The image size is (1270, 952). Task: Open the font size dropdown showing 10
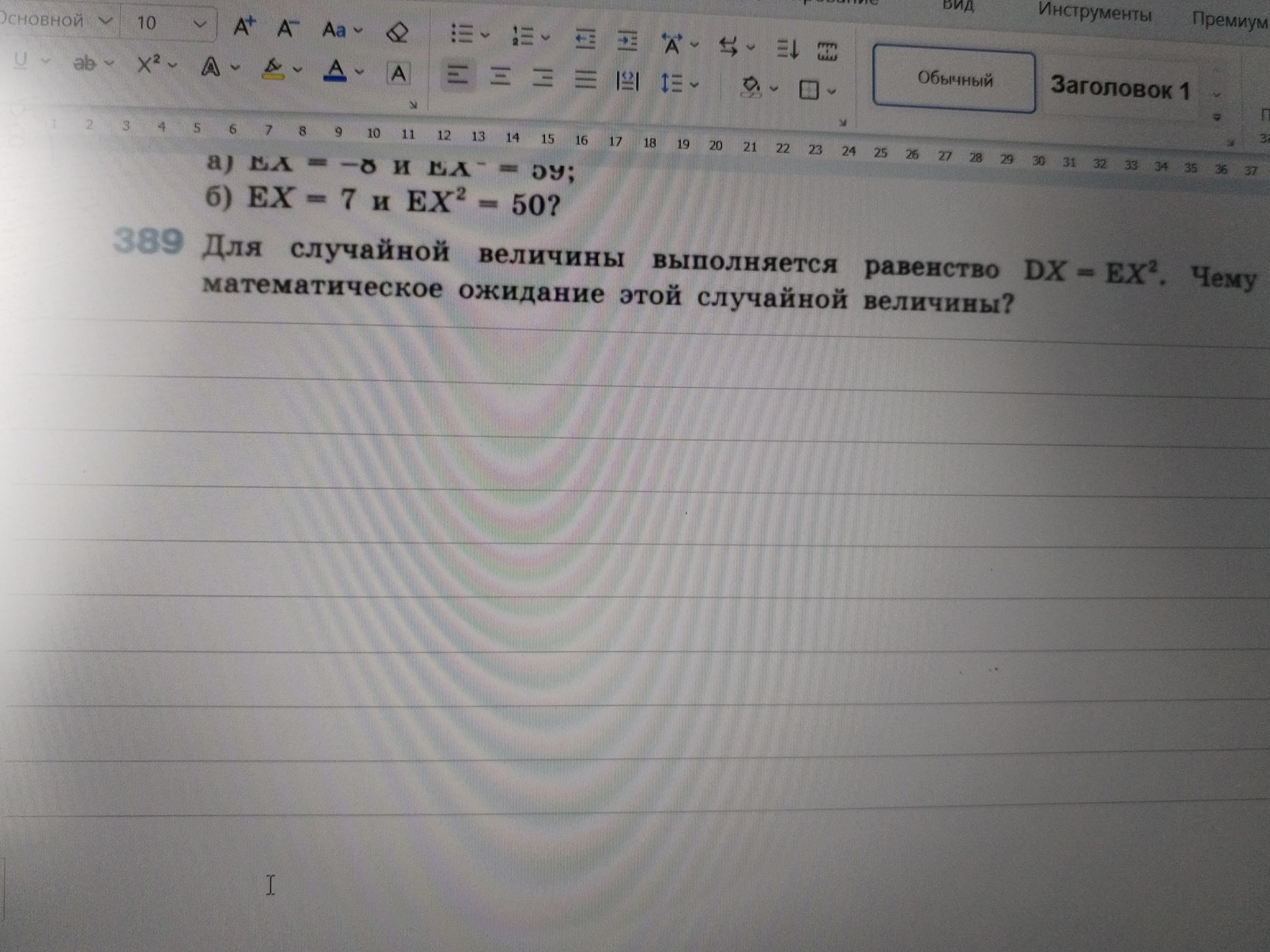[x=169, y=24]
